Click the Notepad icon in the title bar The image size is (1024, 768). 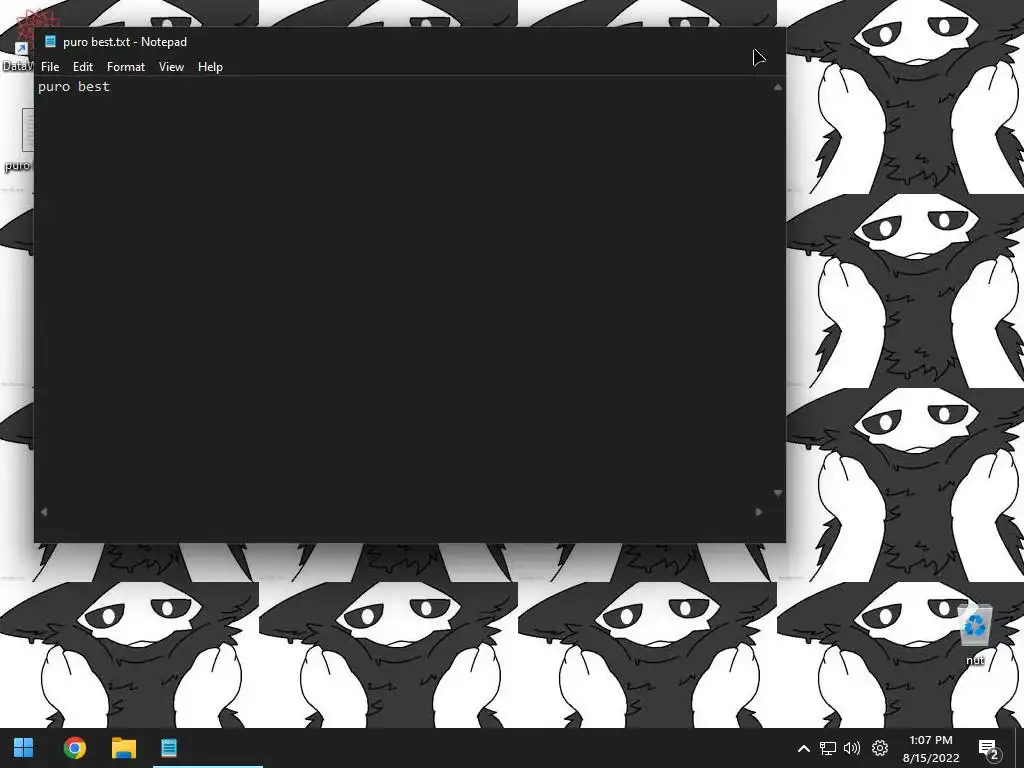click(x=50, y=41)
